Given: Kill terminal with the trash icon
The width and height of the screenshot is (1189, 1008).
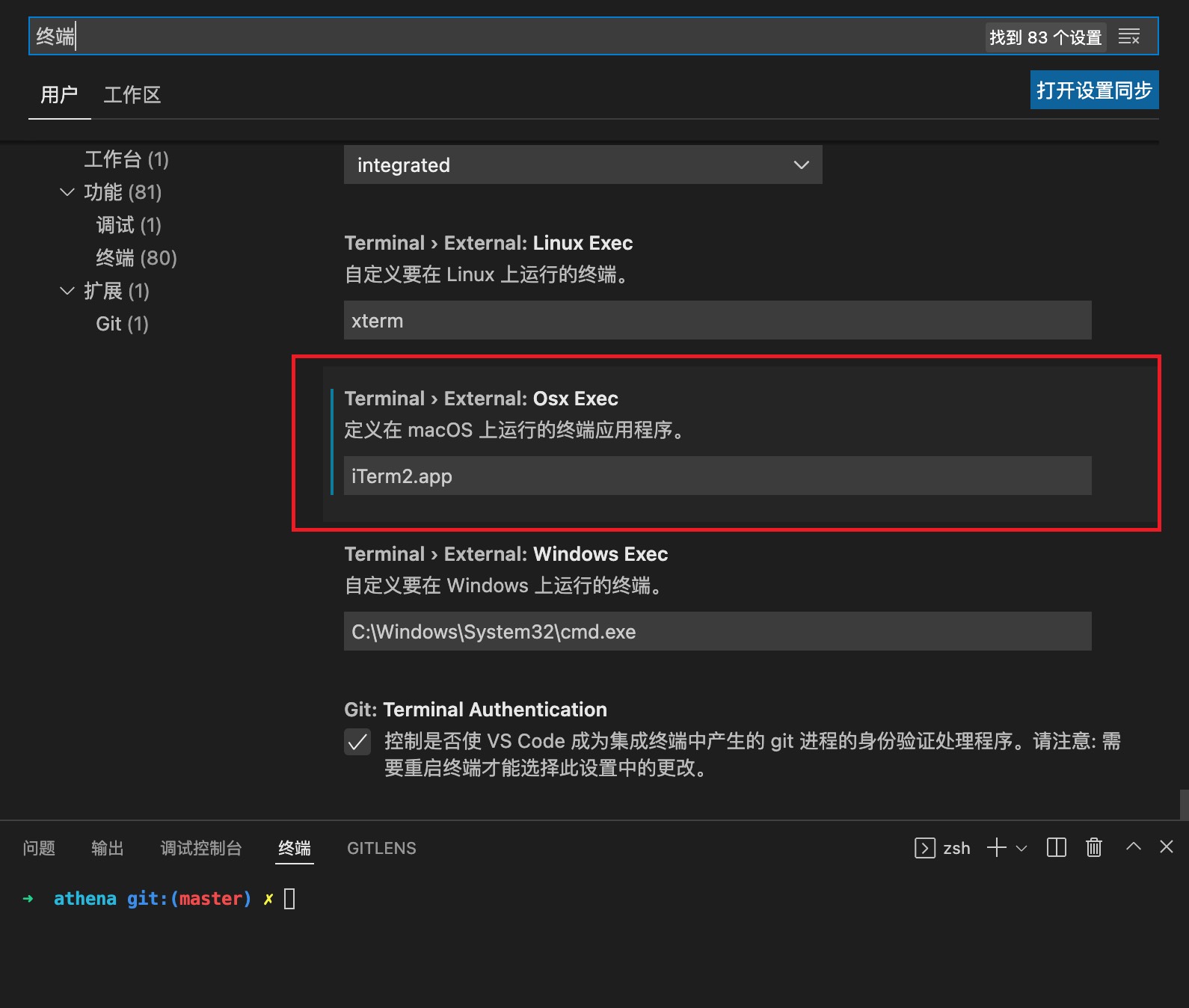Looking at the screenshot, I should pos(1094,847).
